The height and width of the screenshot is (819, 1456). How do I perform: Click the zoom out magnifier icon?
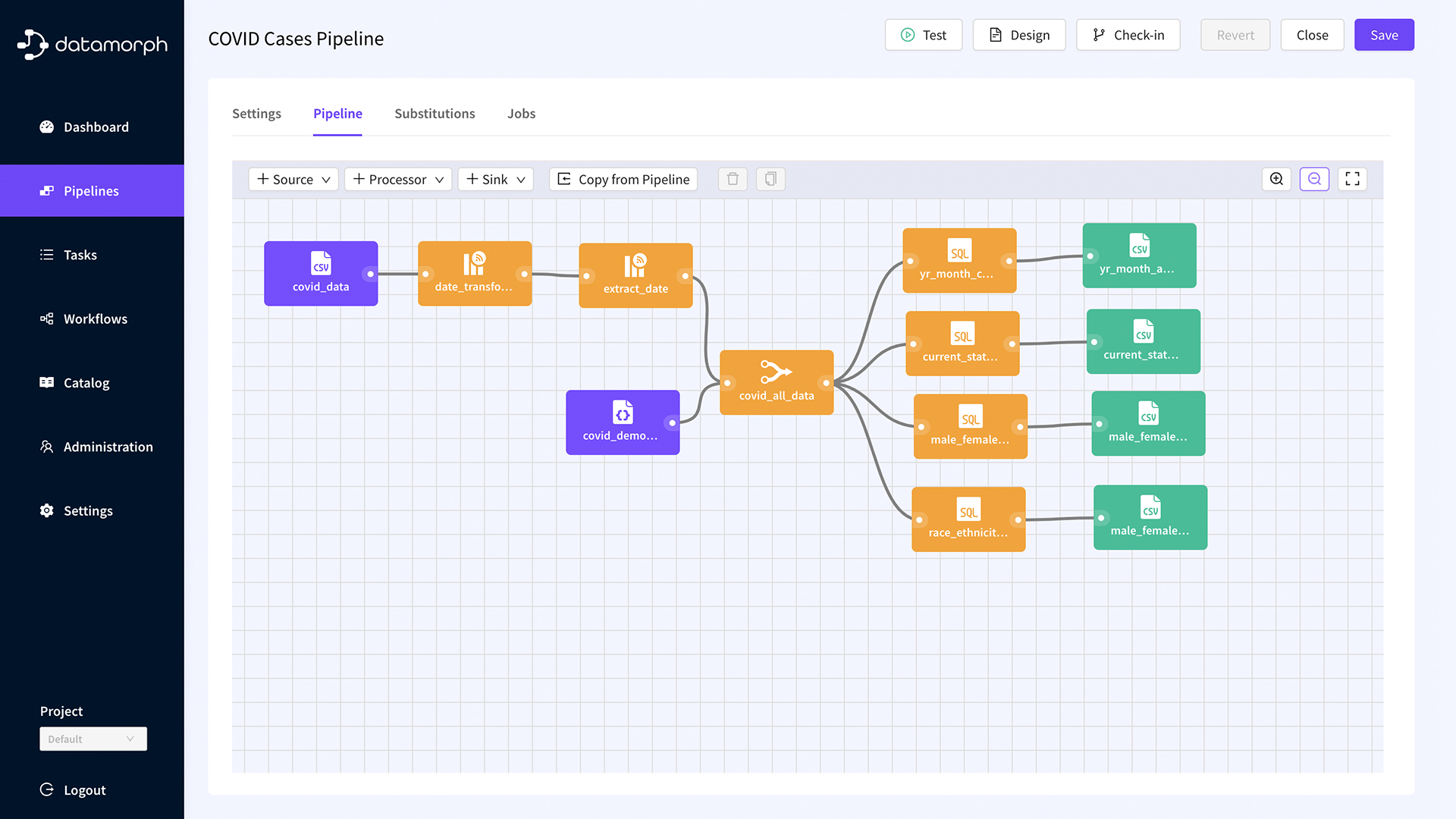tap(1314, 179)
